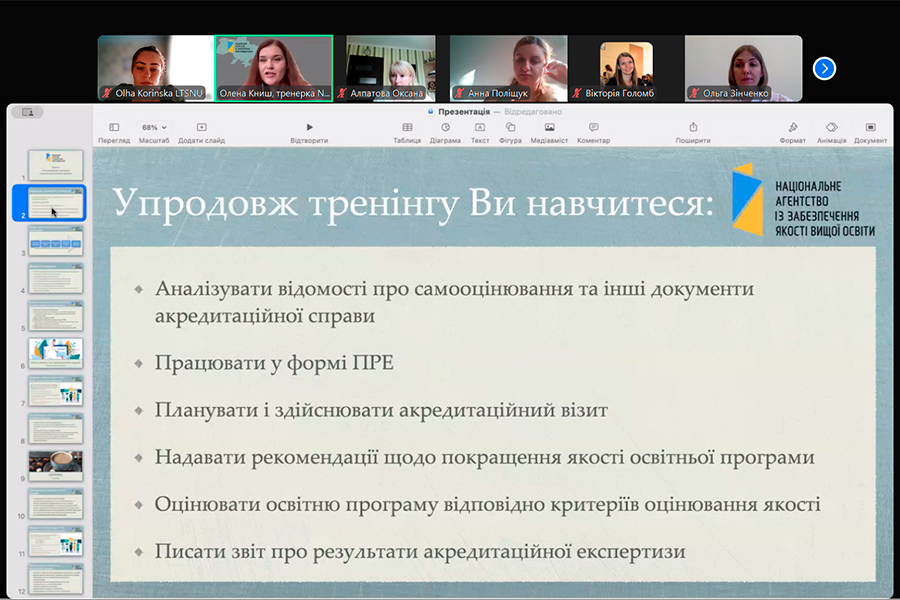
Task: Open the Анімація sidebar
Action: click(x=832, y=133)
